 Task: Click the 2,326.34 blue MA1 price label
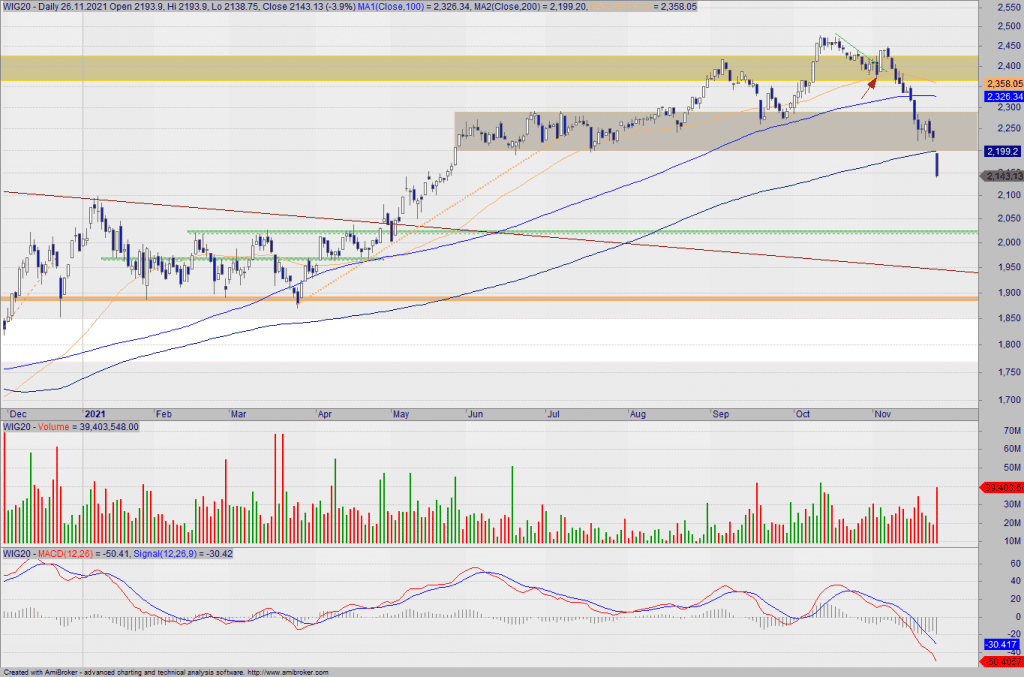pyautogui.click(x=1001, y=97)
